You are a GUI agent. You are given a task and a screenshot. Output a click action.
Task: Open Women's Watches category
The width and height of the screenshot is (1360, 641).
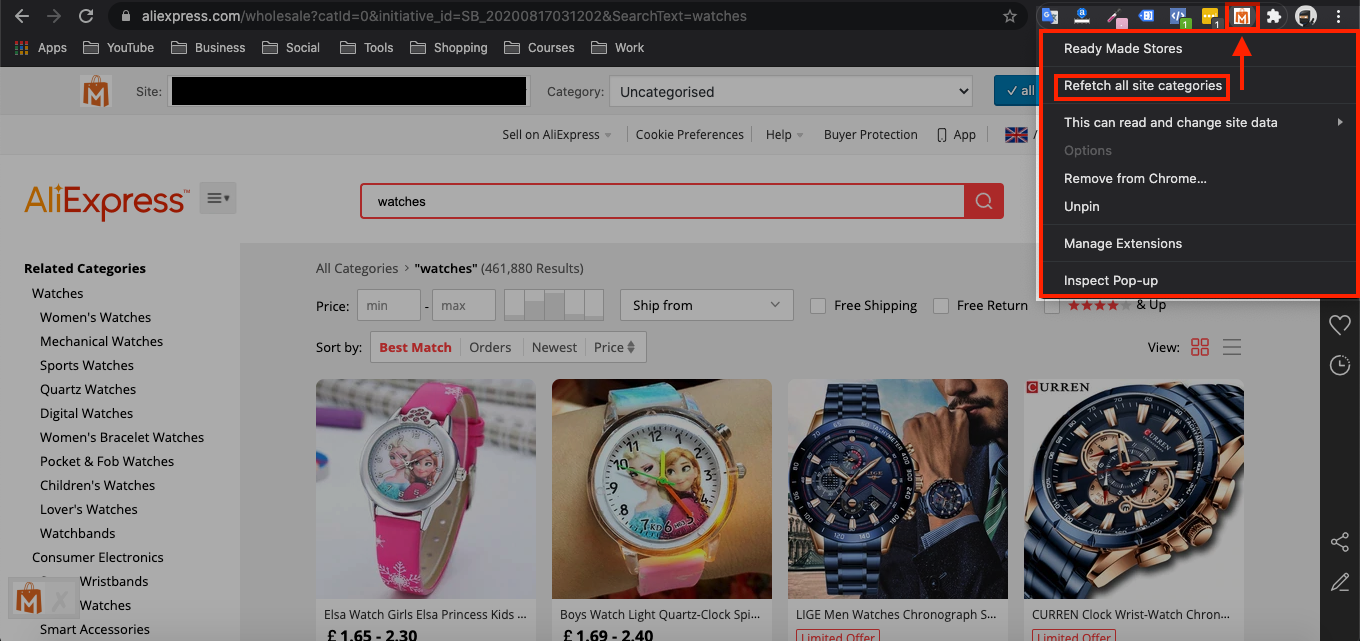(x=95, y=317)
